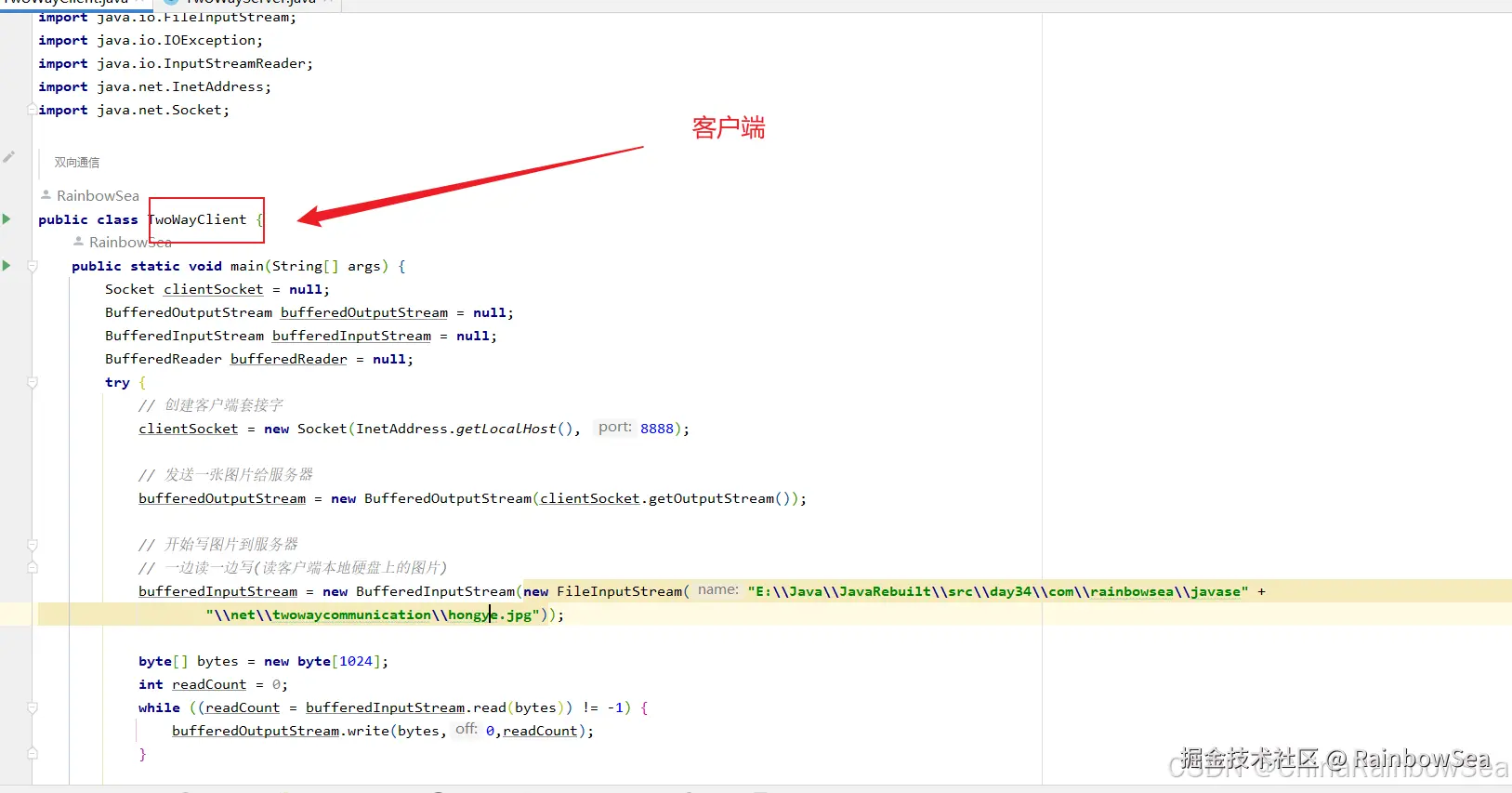Click the 'java.io.InputStreamReader' import

tap(202, 63)
